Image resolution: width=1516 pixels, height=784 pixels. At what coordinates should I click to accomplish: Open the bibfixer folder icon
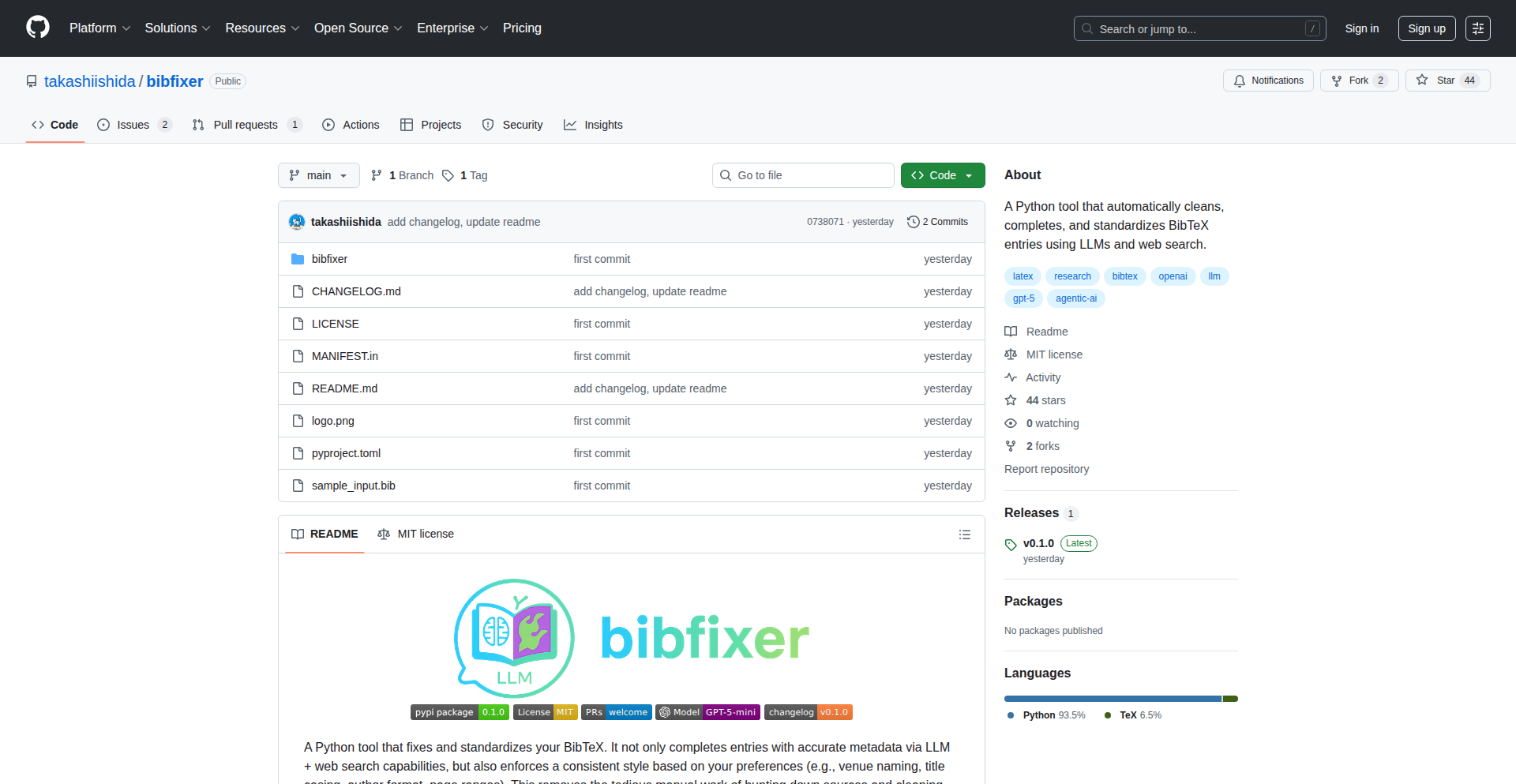pos(298,259)
